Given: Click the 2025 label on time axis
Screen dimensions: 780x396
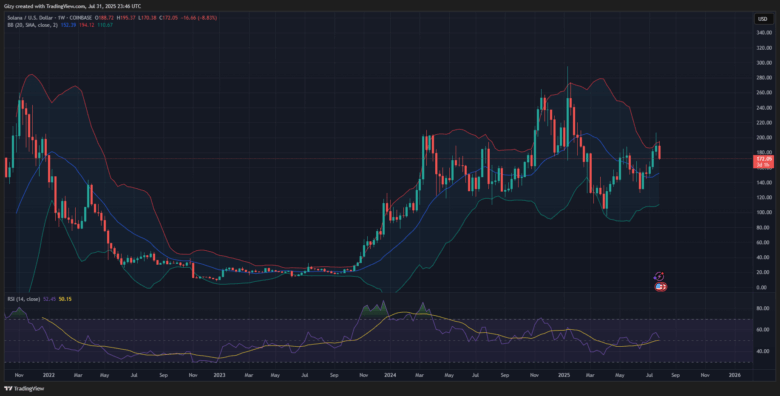Looking at the screenshot, I should pyautogui.click(x=564, y=375).
